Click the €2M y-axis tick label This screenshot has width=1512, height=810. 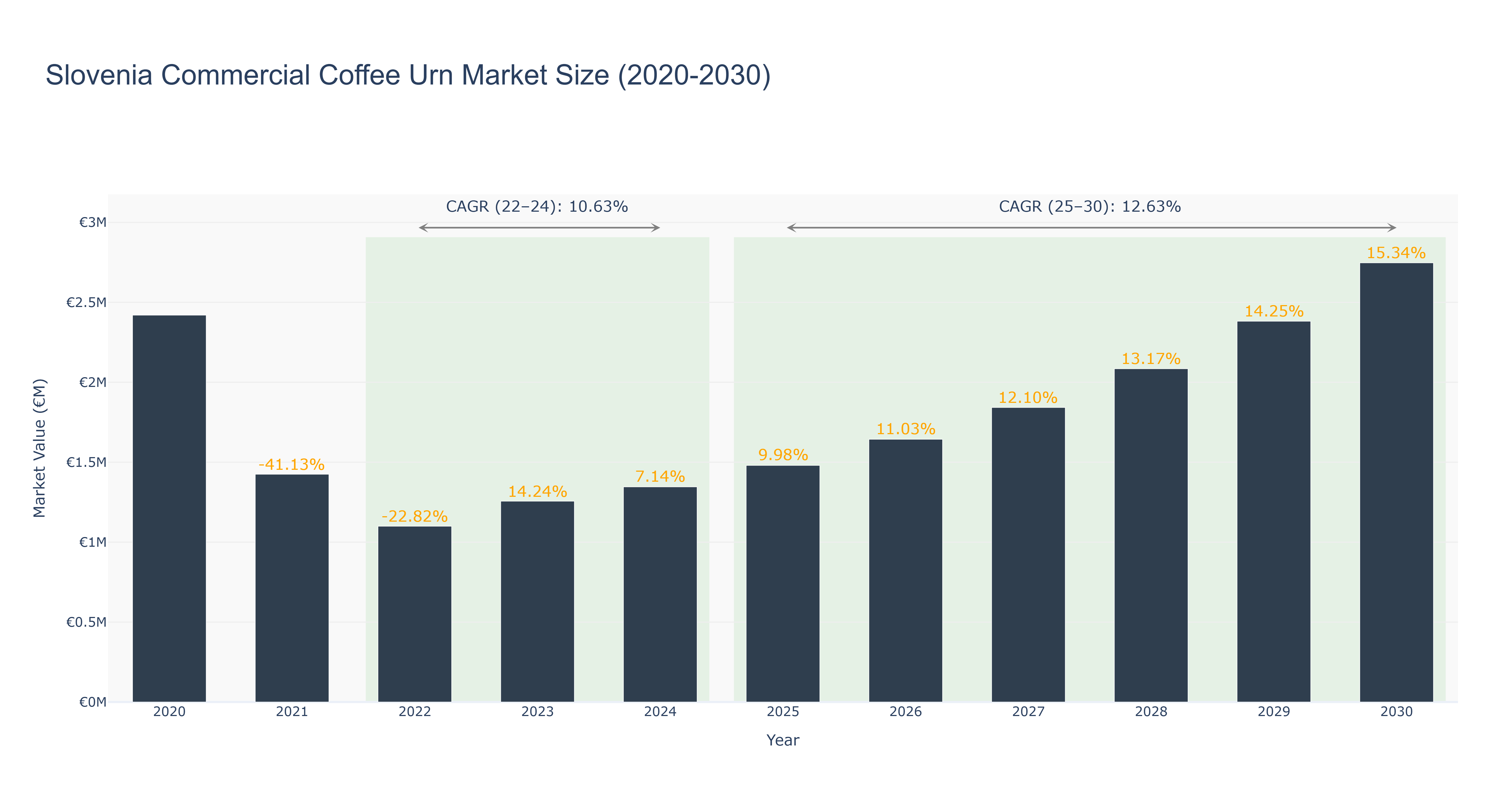[x=93, y=382]
